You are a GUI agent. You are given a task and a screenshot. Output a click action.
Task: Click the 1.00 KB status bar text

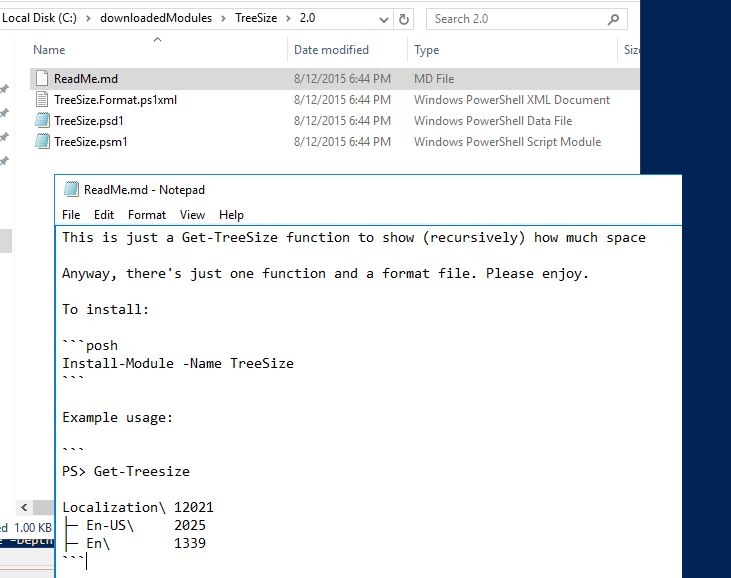click(33, 528)
